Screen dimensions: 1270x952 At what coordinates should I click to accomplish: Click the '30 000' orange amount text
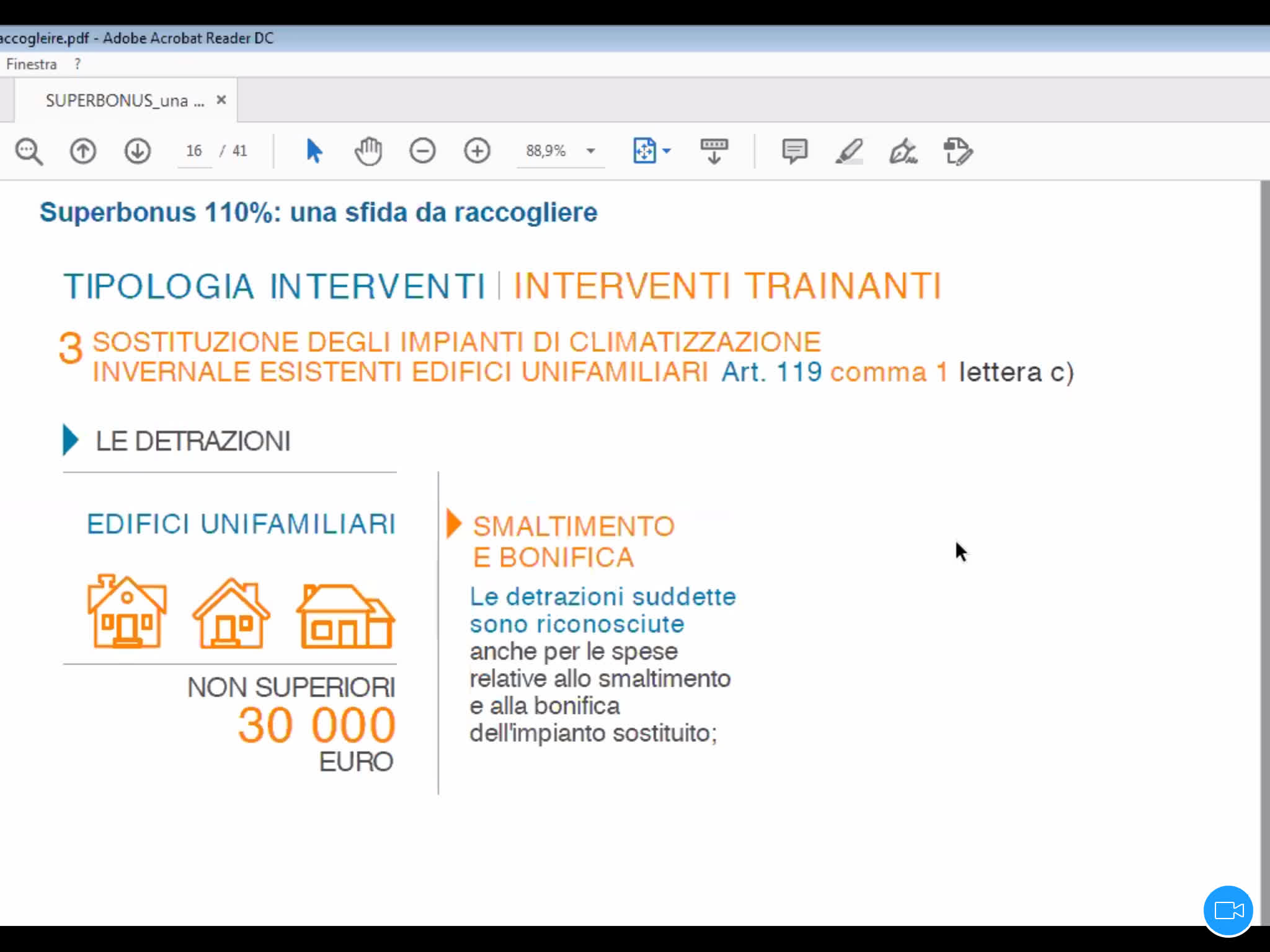317,725
